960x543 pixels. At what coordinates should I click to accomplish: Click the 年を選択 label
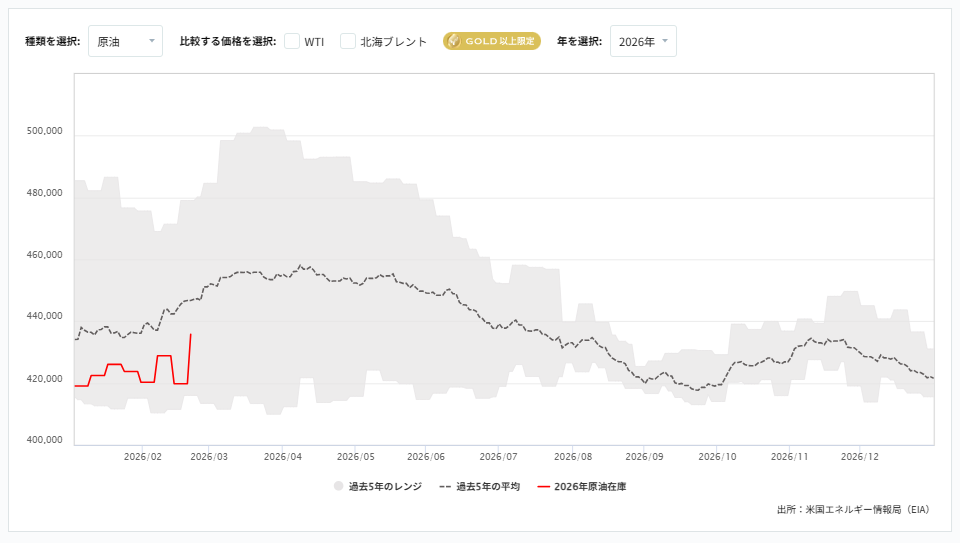pos(579,41)
